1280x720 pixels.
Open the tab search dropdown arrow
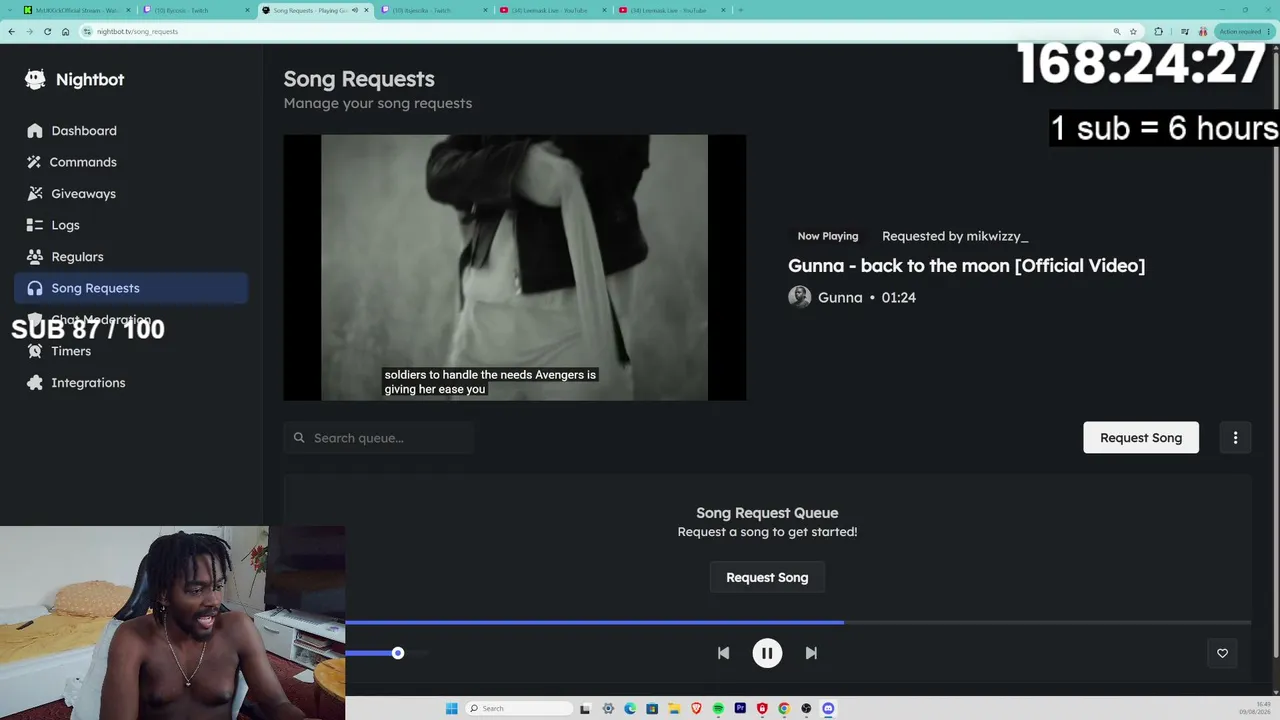(x=10, y=10)
